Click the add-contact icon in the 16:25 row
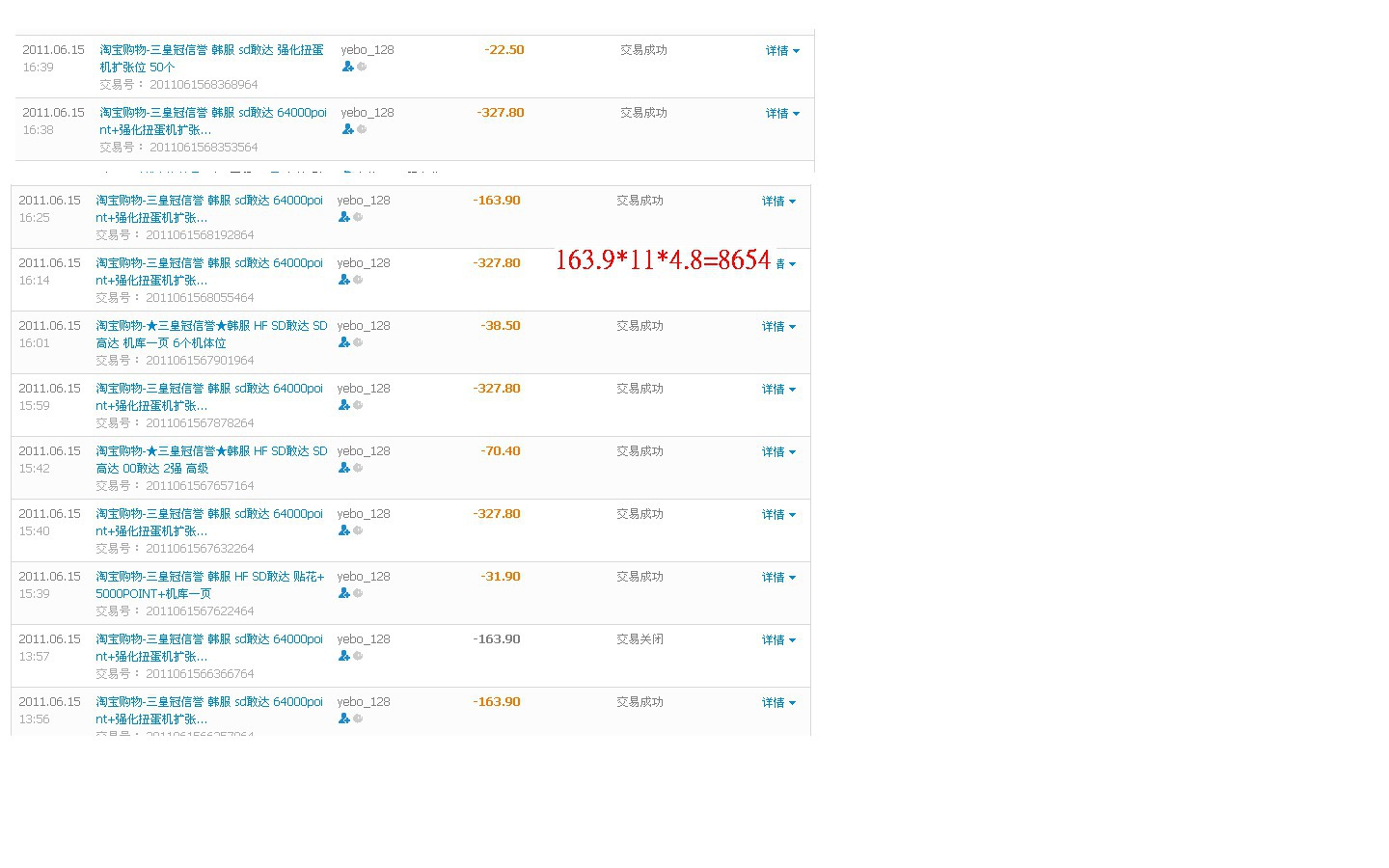Screen dimensions: 1389x868 tap(343, 217)
